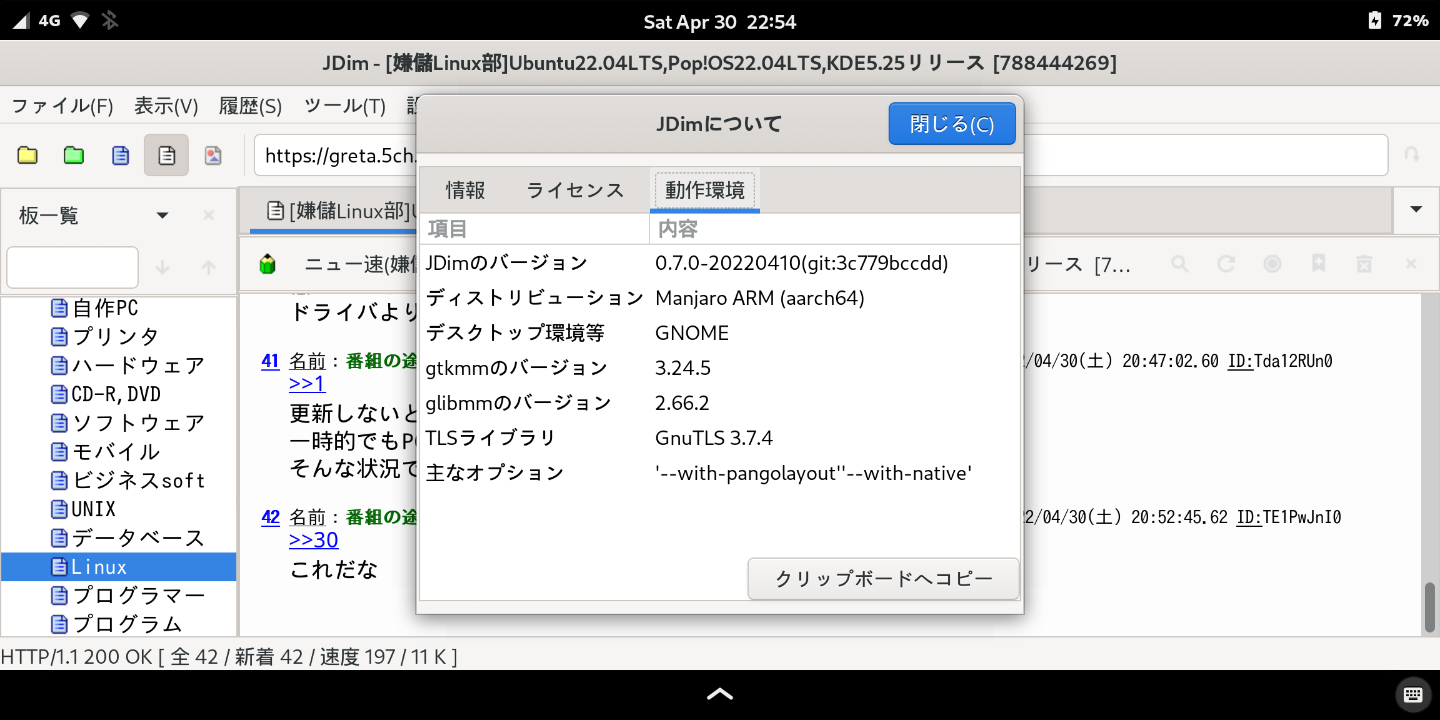Close the 板一覧 sidebar with its x
Image resolution: width=1440 pixels, height=720 pixels.
[x=209, y=215]
